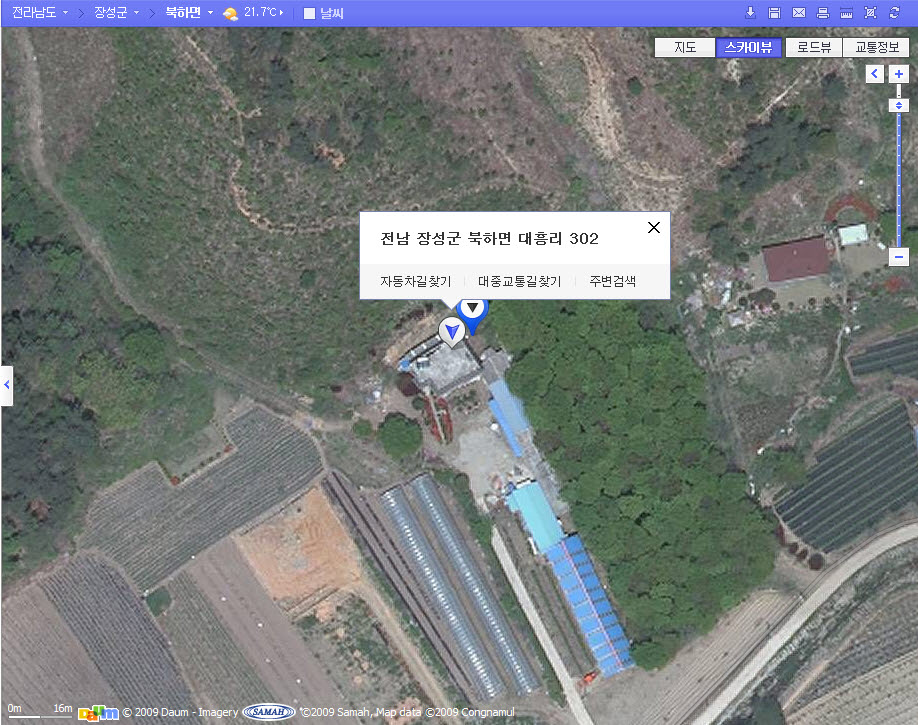Close the address info popup
The width and height of the screenshot is (918, 725).
654,227
